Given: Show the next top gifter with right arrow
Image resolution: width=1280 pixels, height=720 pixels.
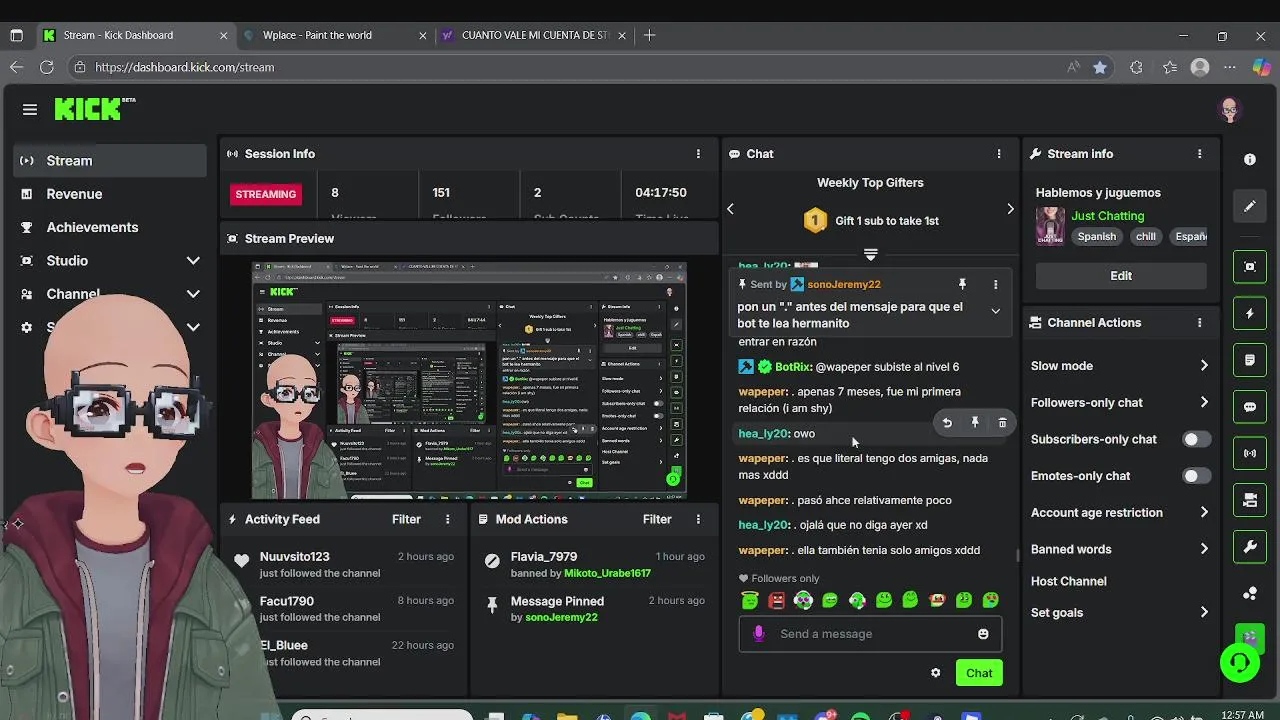Looking at the screenshot, I should tap(1010, 209).
